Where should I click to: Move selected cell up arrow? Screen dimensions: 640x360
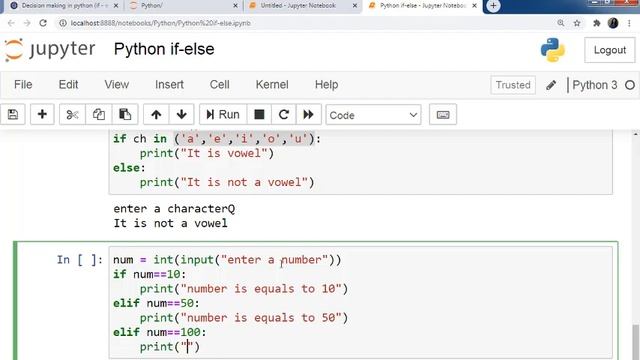156,115
